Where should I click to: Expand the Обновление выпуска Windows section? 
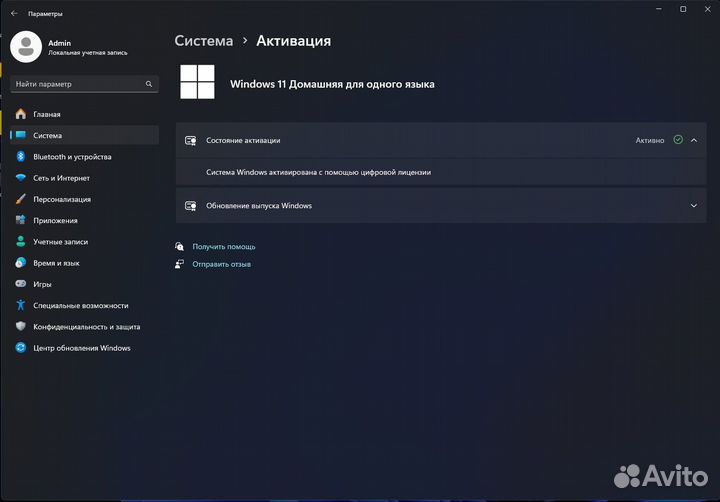coord(694,206)
